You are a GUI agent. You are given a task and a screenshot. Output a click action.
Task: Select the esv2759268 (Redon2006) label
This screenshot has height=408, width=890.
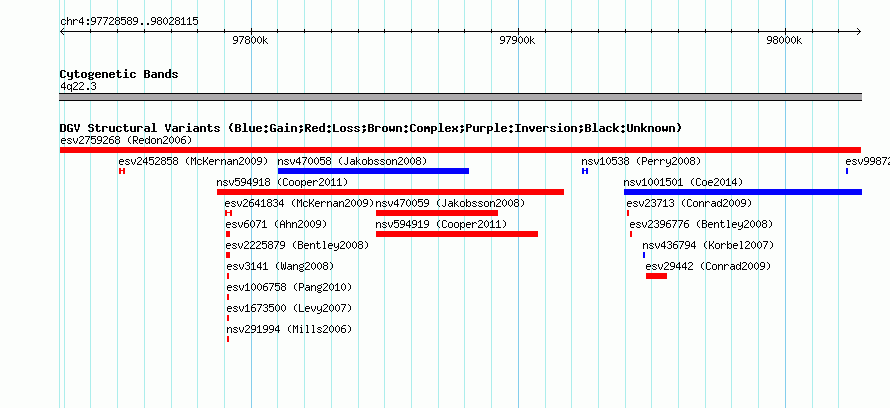pos(126,140)
